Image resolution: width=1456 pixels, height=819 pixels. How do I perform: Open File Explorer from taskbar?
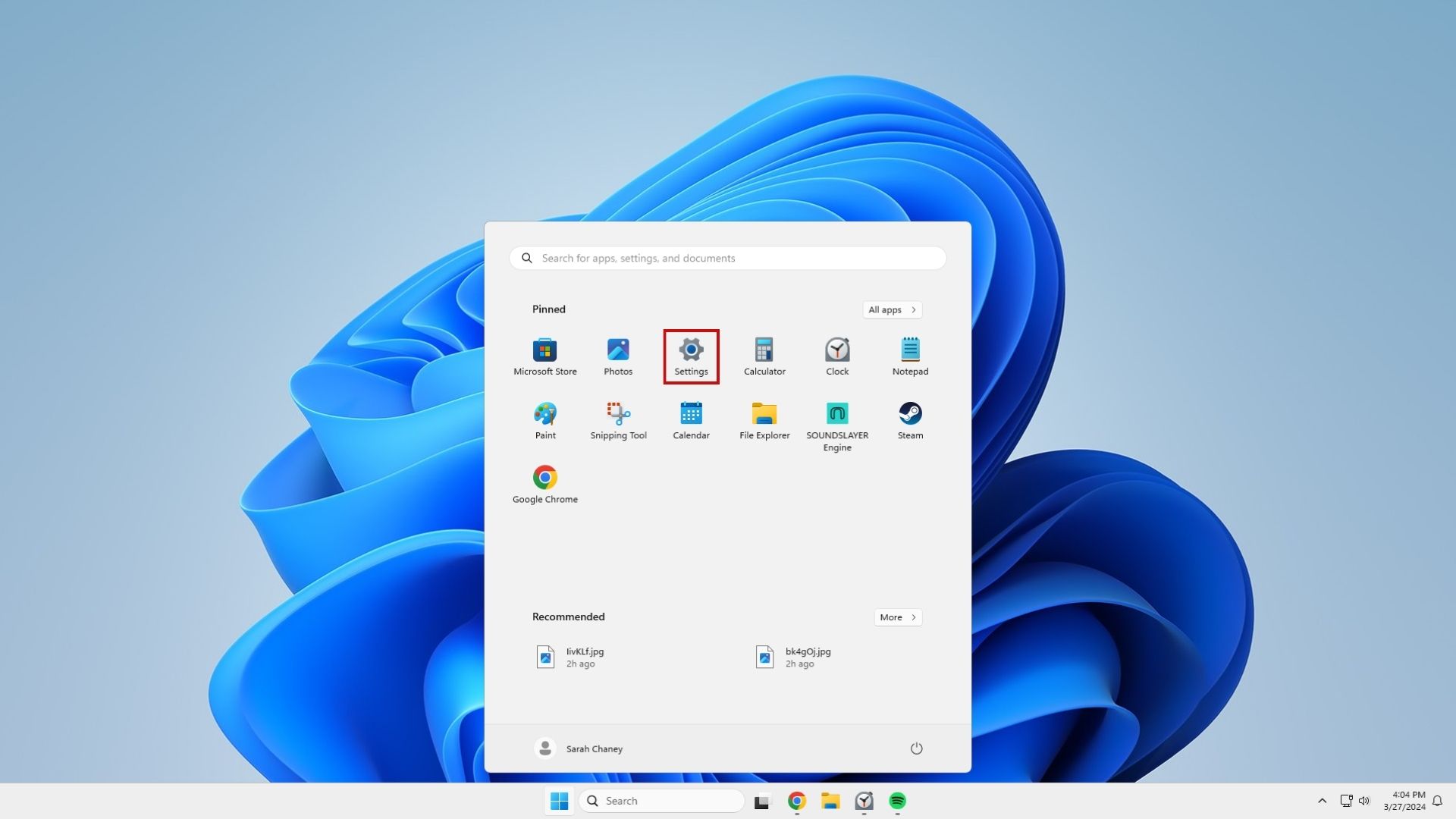[830, 800]
